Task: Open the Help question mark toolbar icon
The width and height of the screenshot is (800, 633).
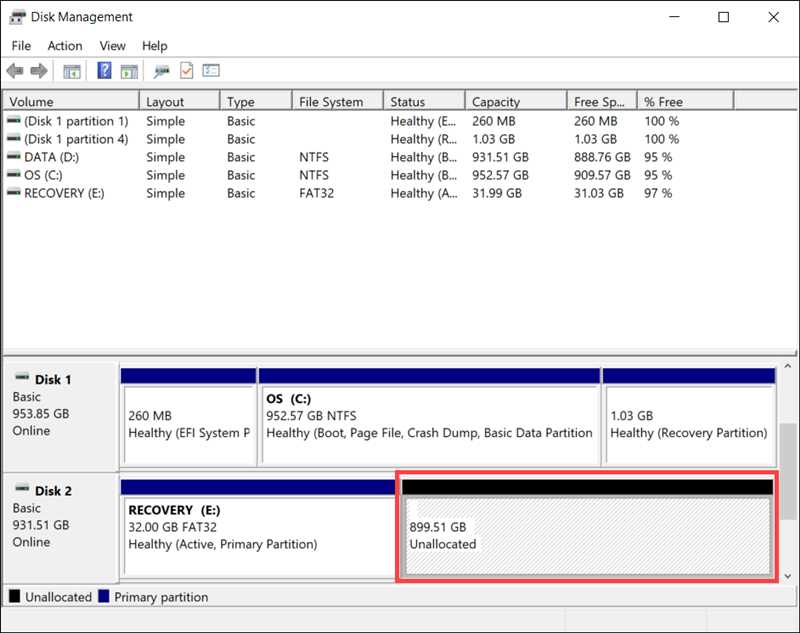Action: 104,70
